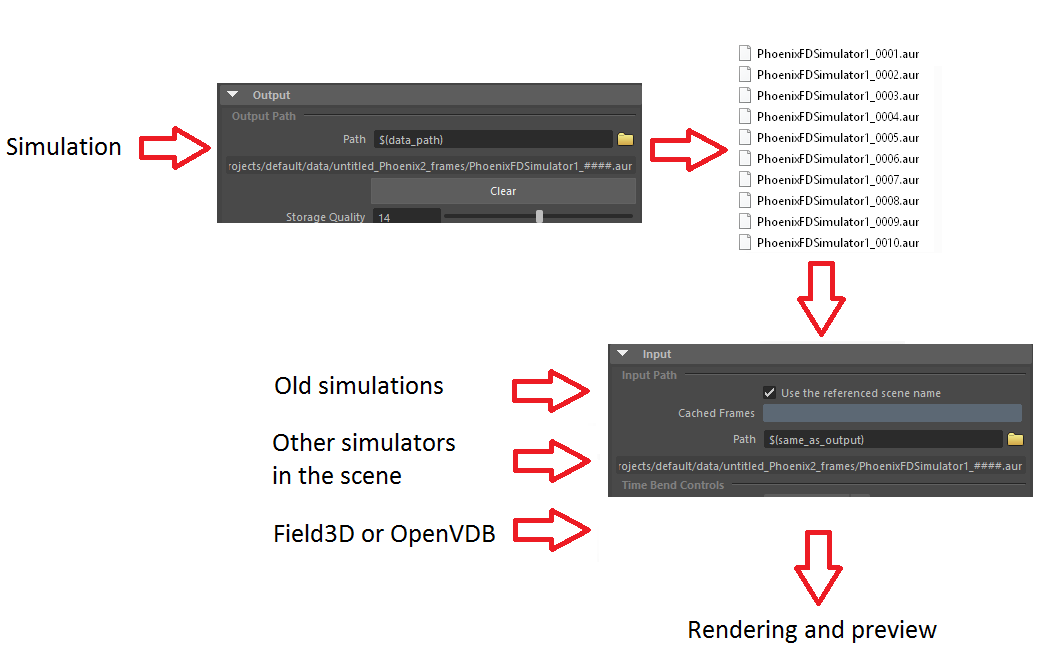The width and height of the screenshot is (1044, 651).
Task: Click file icon of PhoenixFDSimulator1_0003.aur
Action: tap(745, 95)
